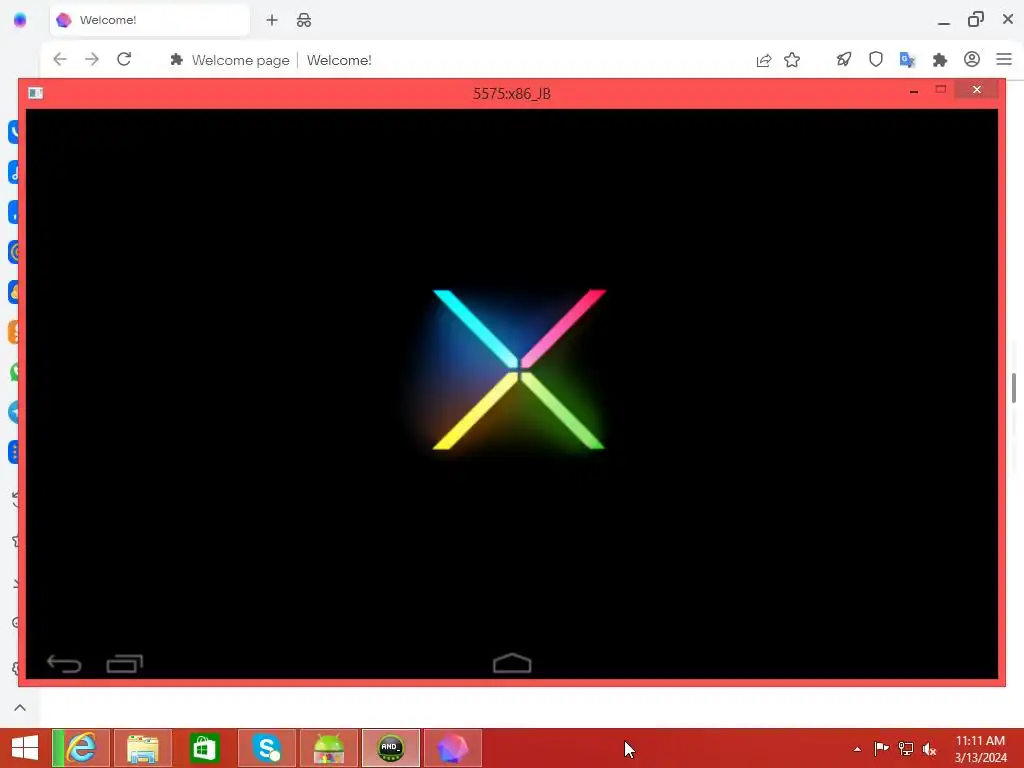Tap the Android recent apps button
The image size is (1024, 768).
coord(125,664)
